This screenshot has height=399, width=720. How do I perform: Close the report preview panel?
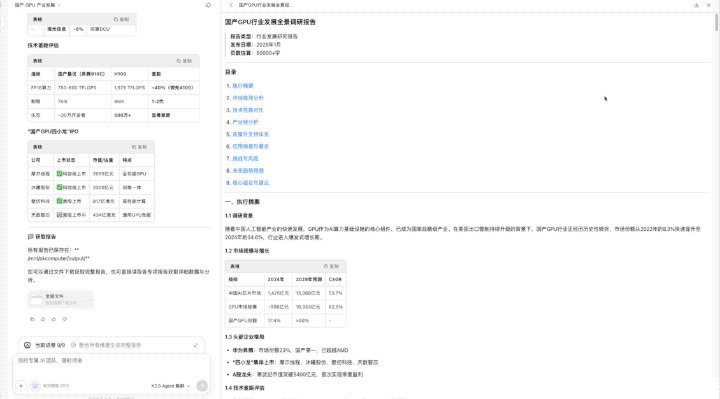[709, 5]
